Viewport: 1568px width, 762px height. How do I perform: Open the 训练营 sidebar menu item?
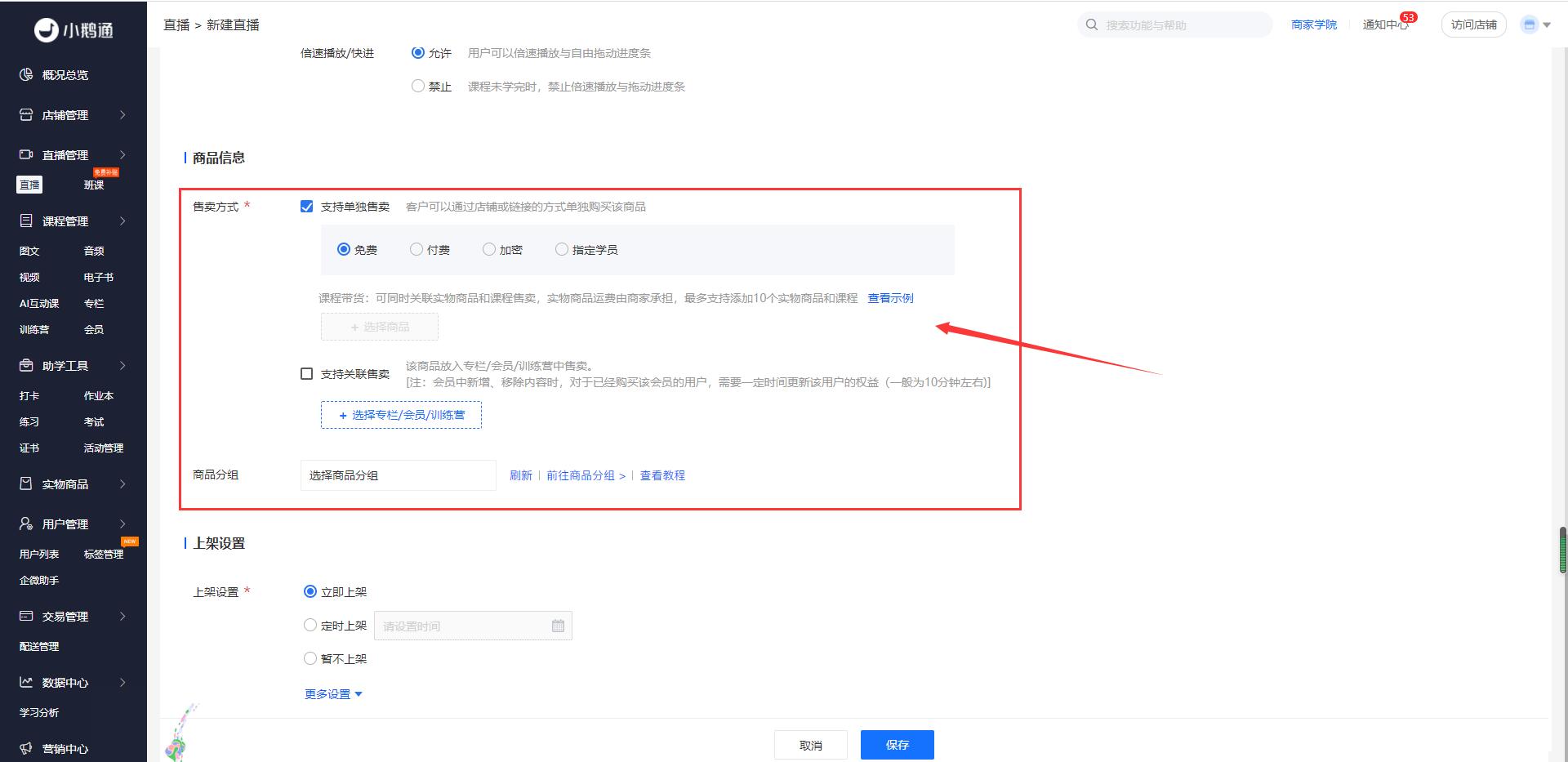click(x=34, y=330)
